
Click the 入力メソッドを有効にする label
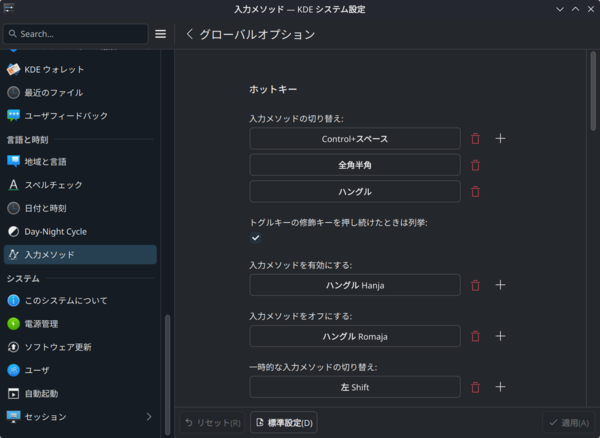pos(301,265)
